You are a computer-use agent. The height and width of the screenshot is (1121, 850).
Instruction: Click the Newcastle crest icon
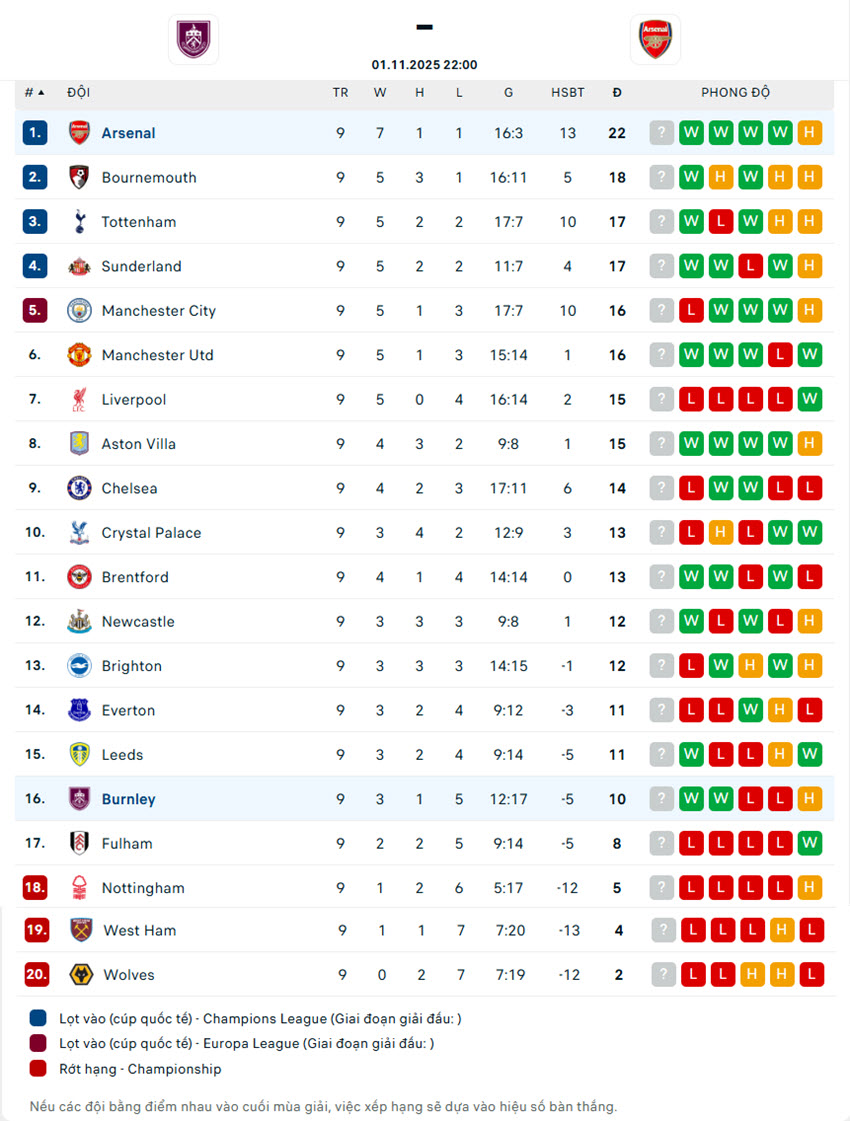[79, 621]
